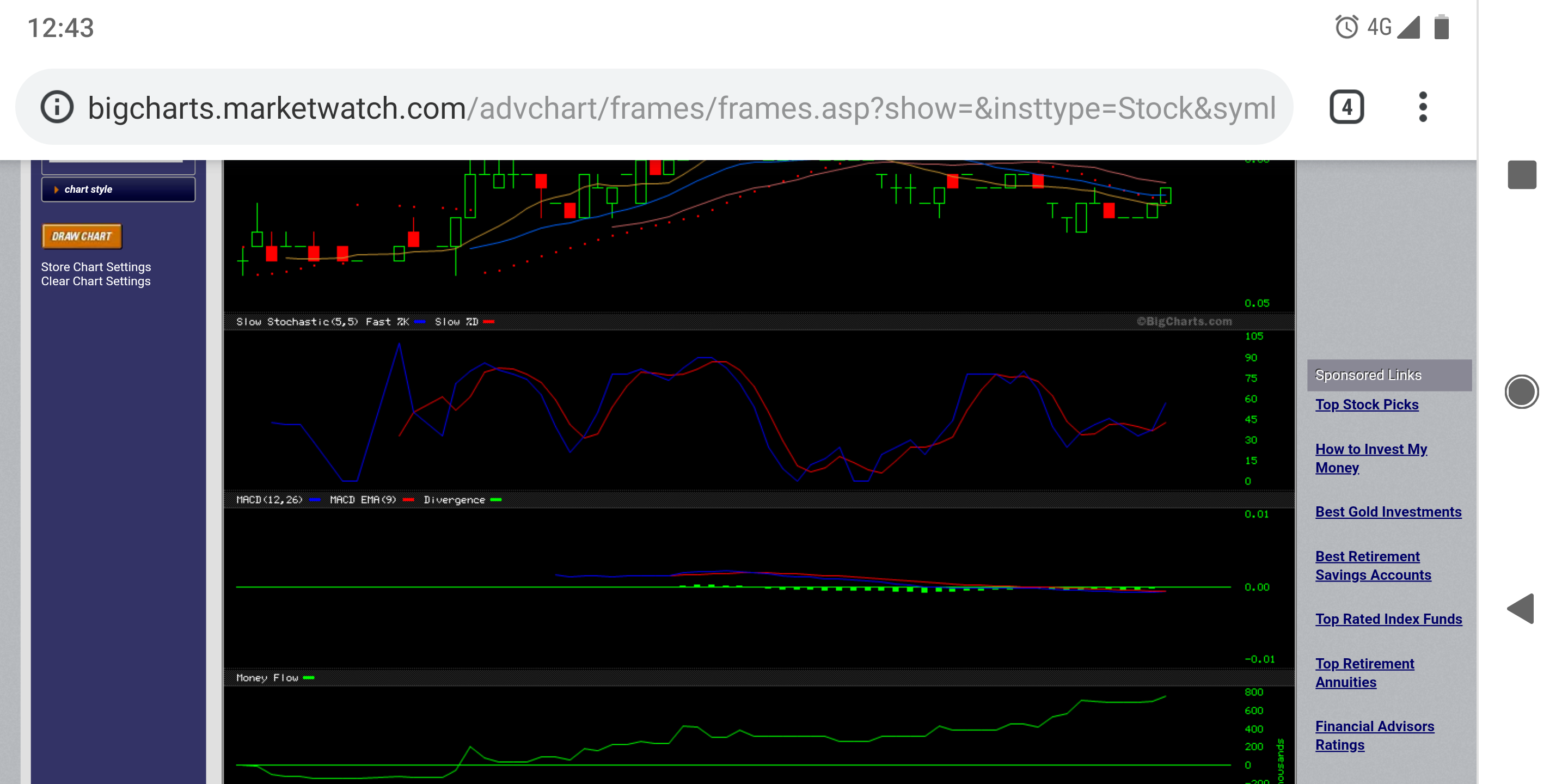Viewport: 1568px width, 784px height.
Task: Open Top Rated Index Funds link
Action: pyautogui.click(x=1388, y=618)
